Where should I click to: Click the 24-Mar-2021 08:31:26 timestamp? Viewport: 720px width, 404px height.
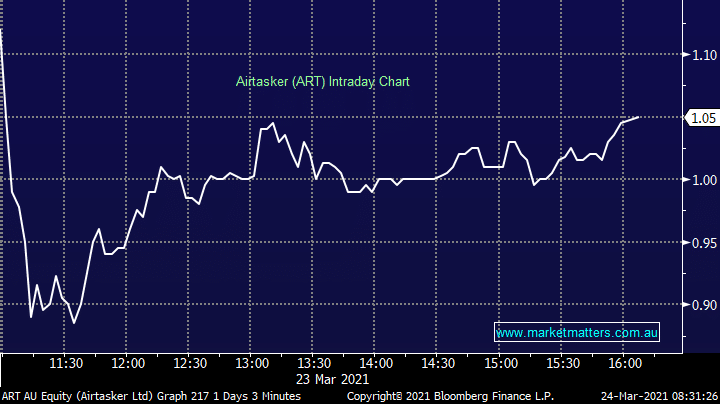659,396
